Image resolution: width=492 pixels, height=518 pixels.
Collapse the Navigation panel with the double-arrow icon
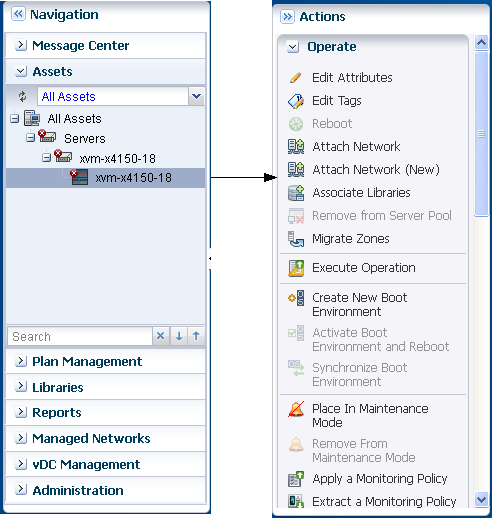18,14
